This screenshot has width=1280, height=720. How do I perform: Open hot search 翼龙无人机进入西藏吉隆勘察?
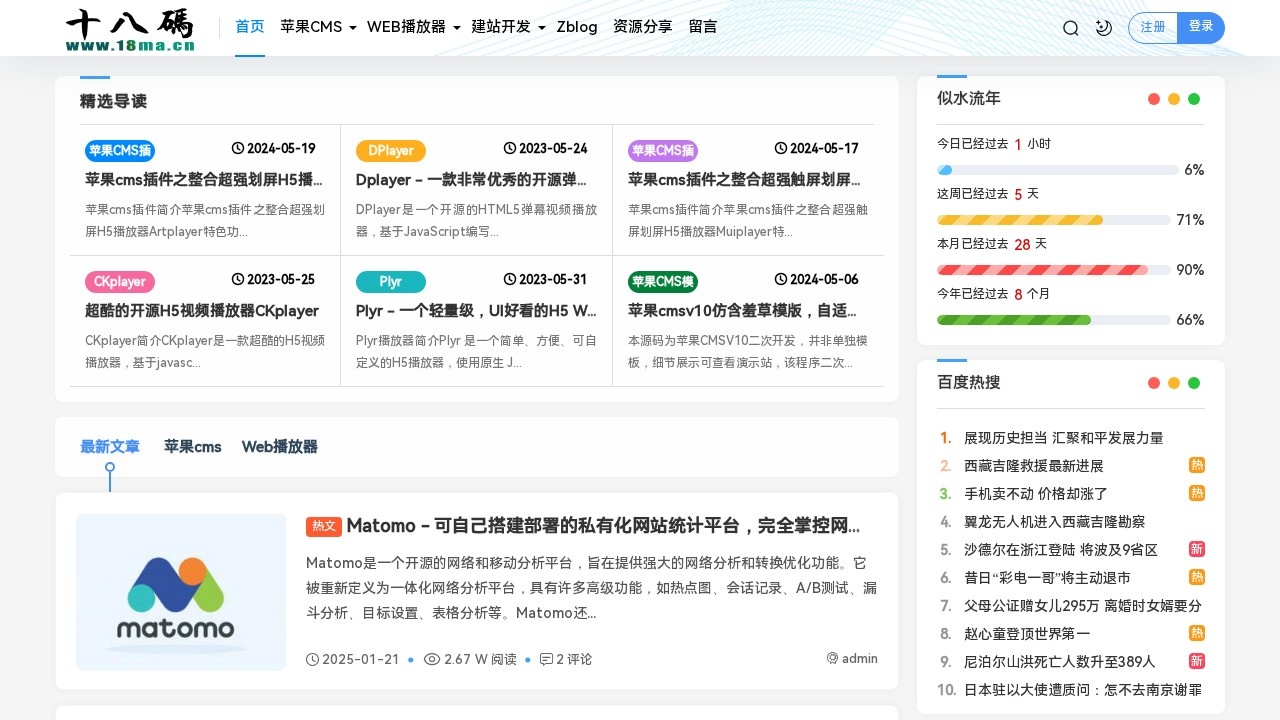pos(1055,522)
